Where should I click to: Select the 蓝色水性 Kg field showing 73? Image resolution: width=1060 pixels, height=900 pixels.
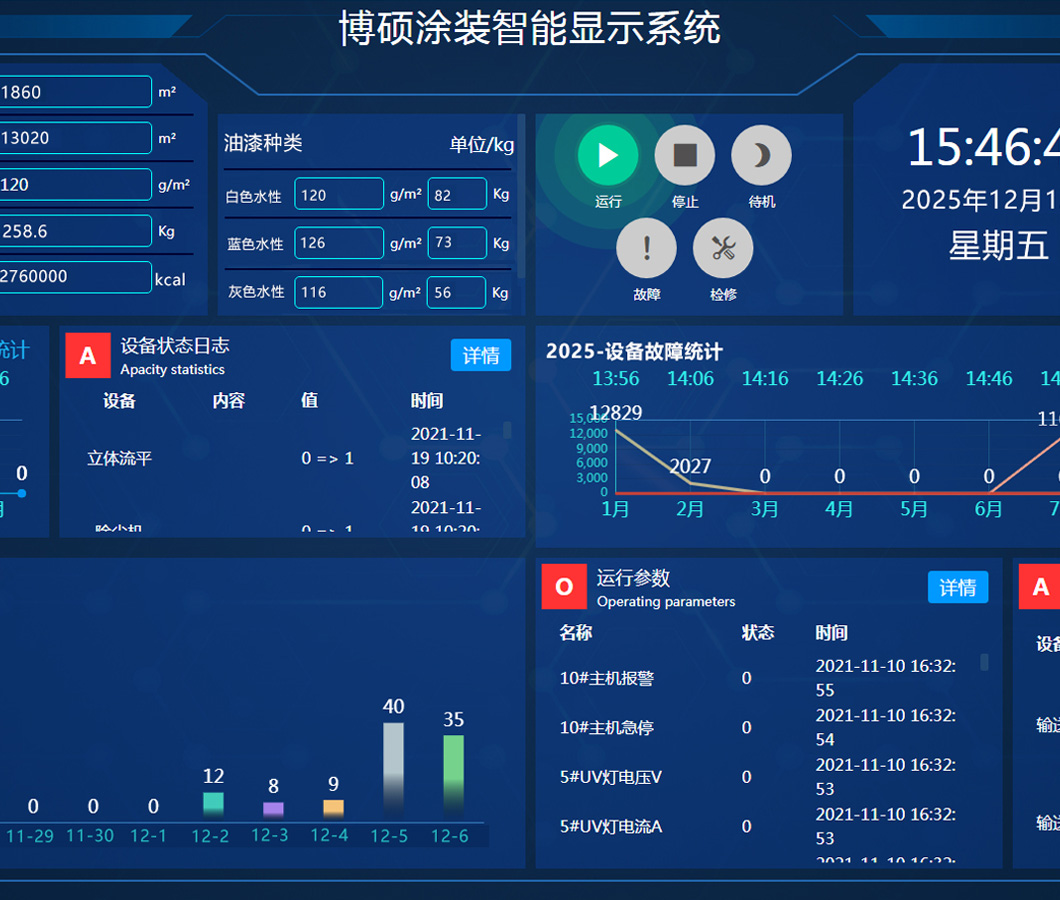pyautogui.click(x=457, y=243)
